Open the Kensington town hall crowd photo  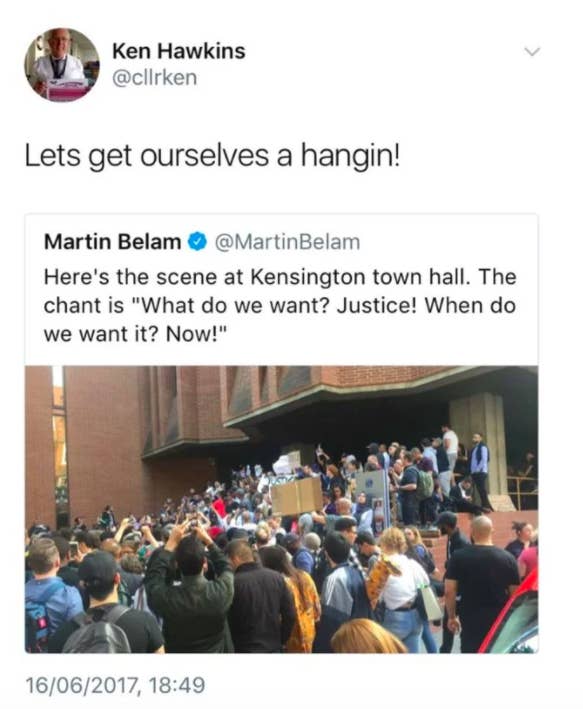point(281,509)
